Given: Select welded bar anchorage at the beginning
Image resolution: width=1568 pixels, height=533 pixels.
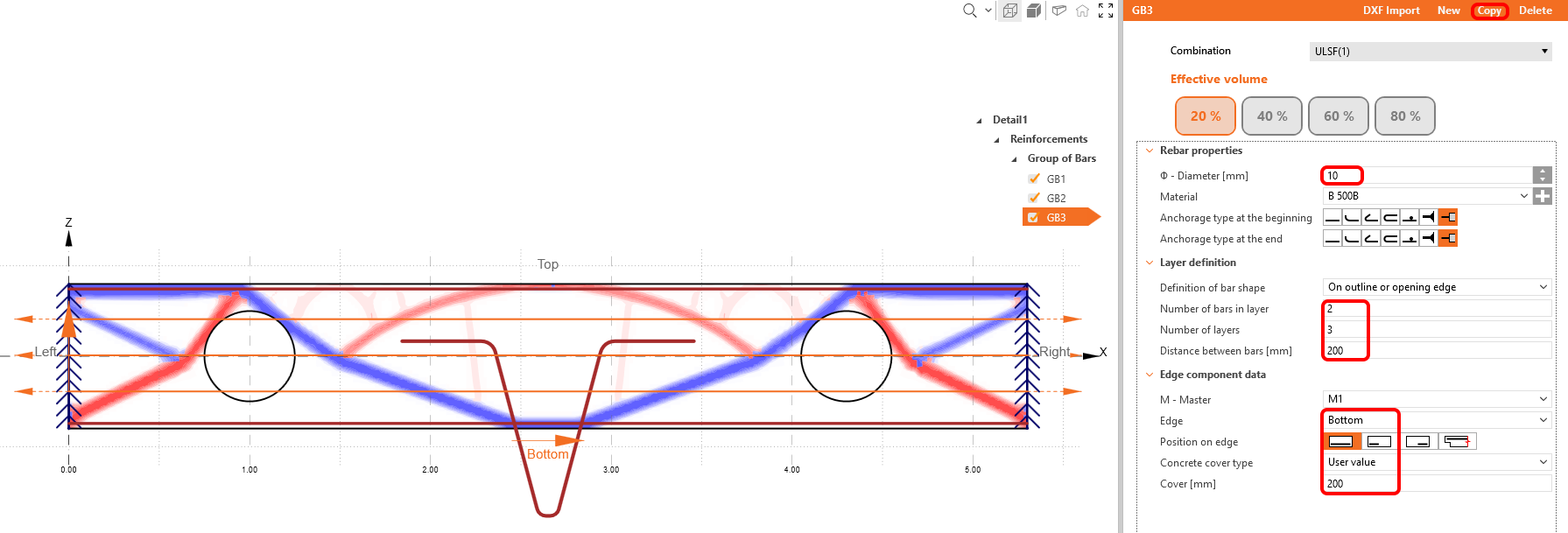Looking at the screenshot, I should coord(1410,217).
